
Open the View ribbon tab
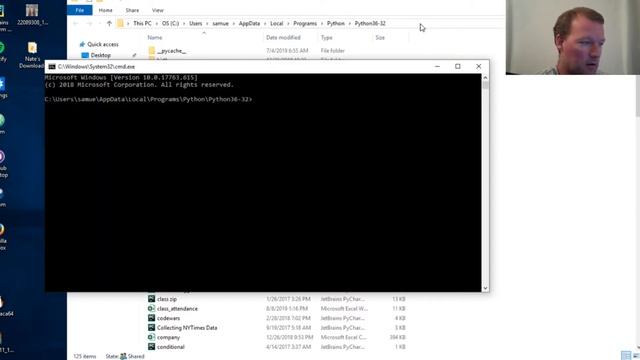click(158, 10)
